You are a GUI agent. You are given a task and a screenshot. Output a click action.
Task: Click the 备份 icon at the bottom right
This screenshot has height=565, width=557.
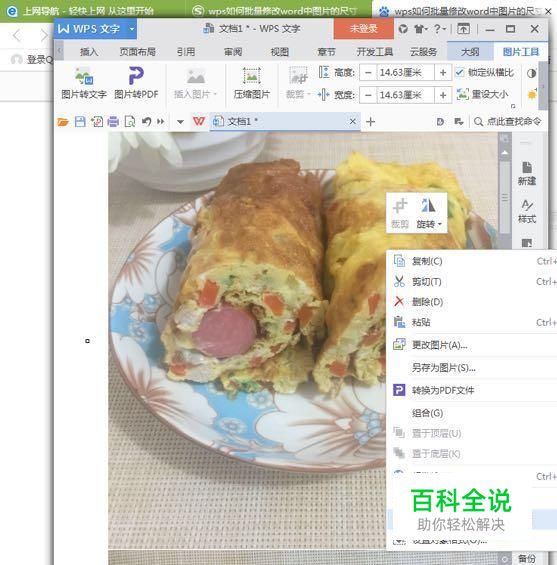point(527,559)
